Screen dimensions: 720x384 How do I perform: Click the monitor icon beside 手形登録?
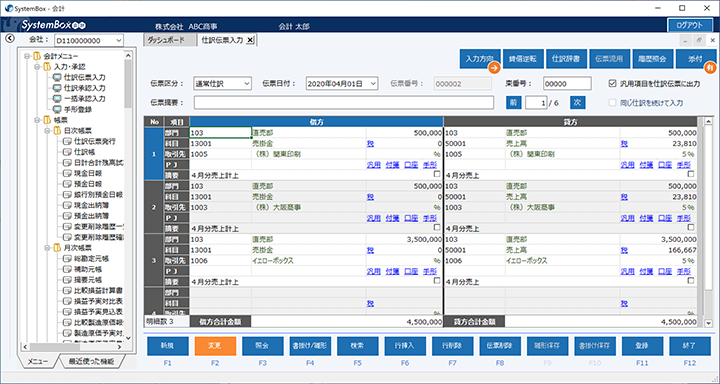pos(57,109)
